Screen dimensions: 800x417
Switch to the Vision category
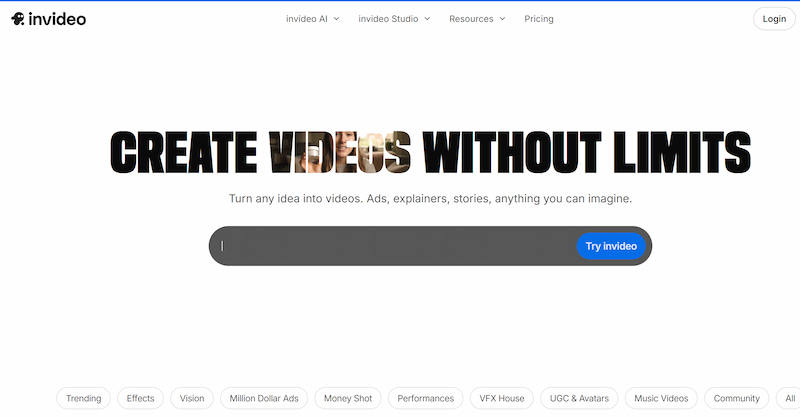(x=192, y=398)
